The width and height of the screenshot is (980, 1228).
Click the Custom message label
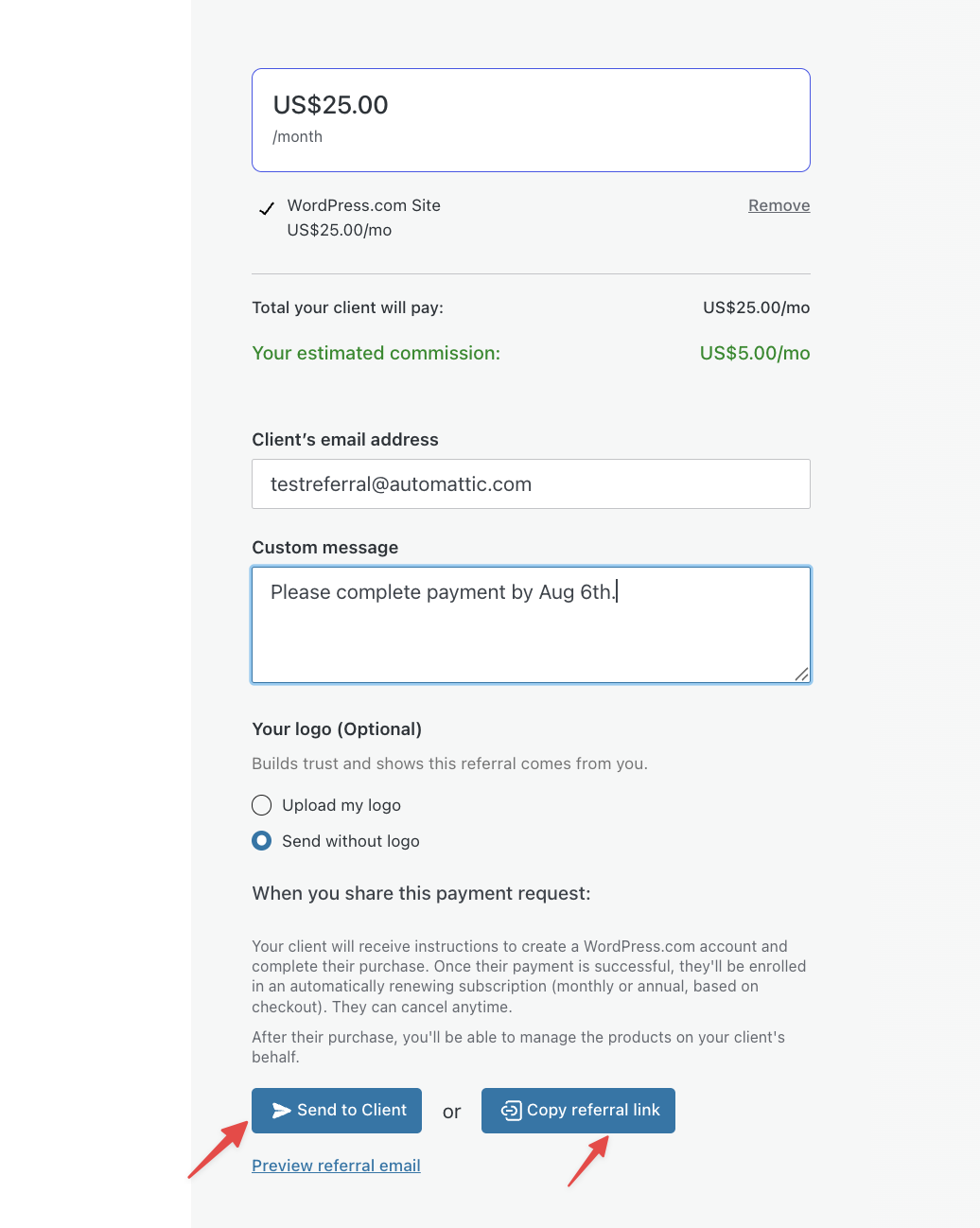(324, 548)
